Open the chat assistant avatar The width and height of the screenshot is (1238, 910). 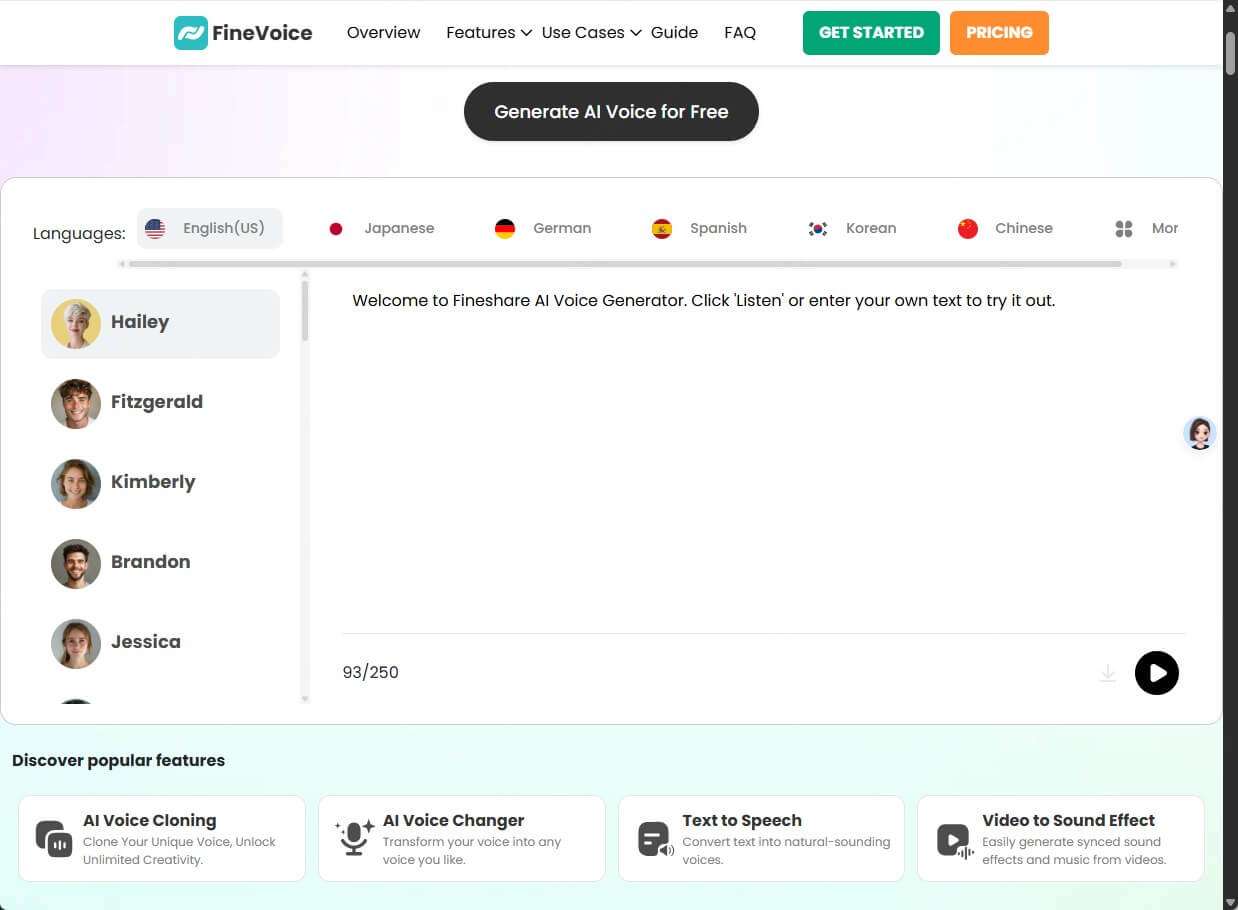1200,433
